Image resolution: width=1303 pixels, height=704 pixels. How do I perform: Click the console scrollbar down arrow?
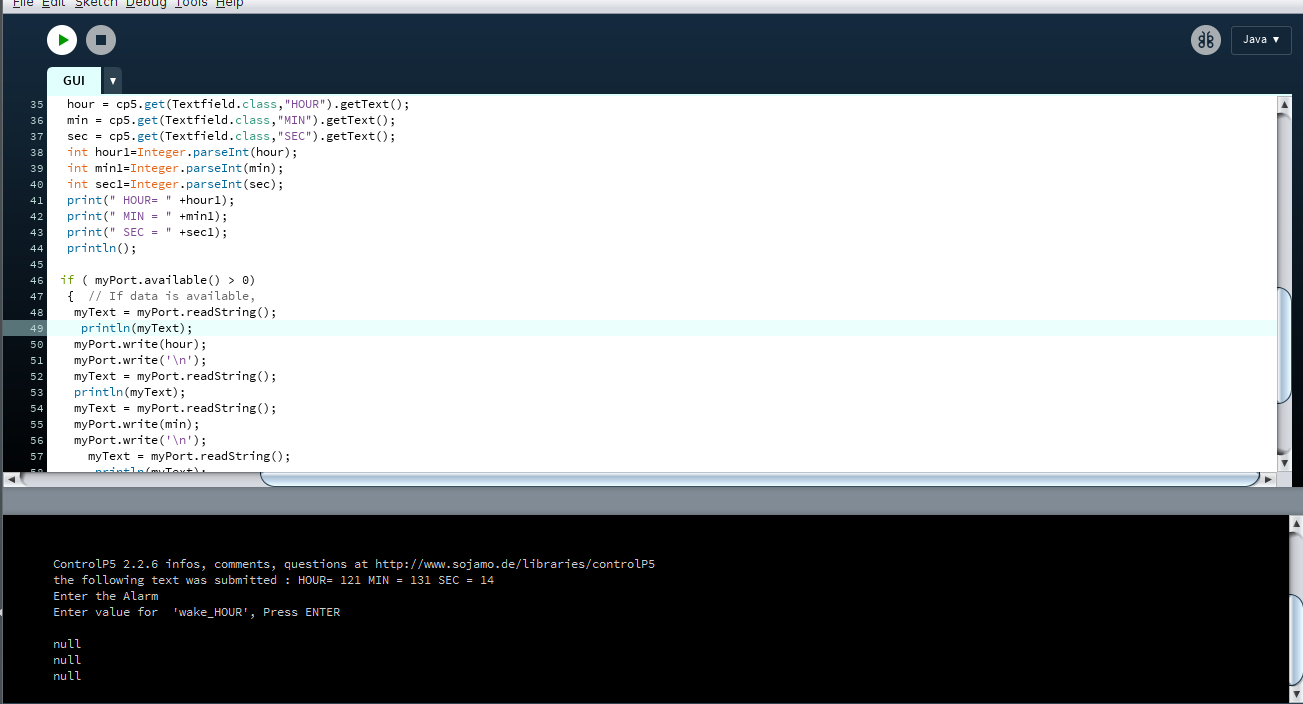1295,692
